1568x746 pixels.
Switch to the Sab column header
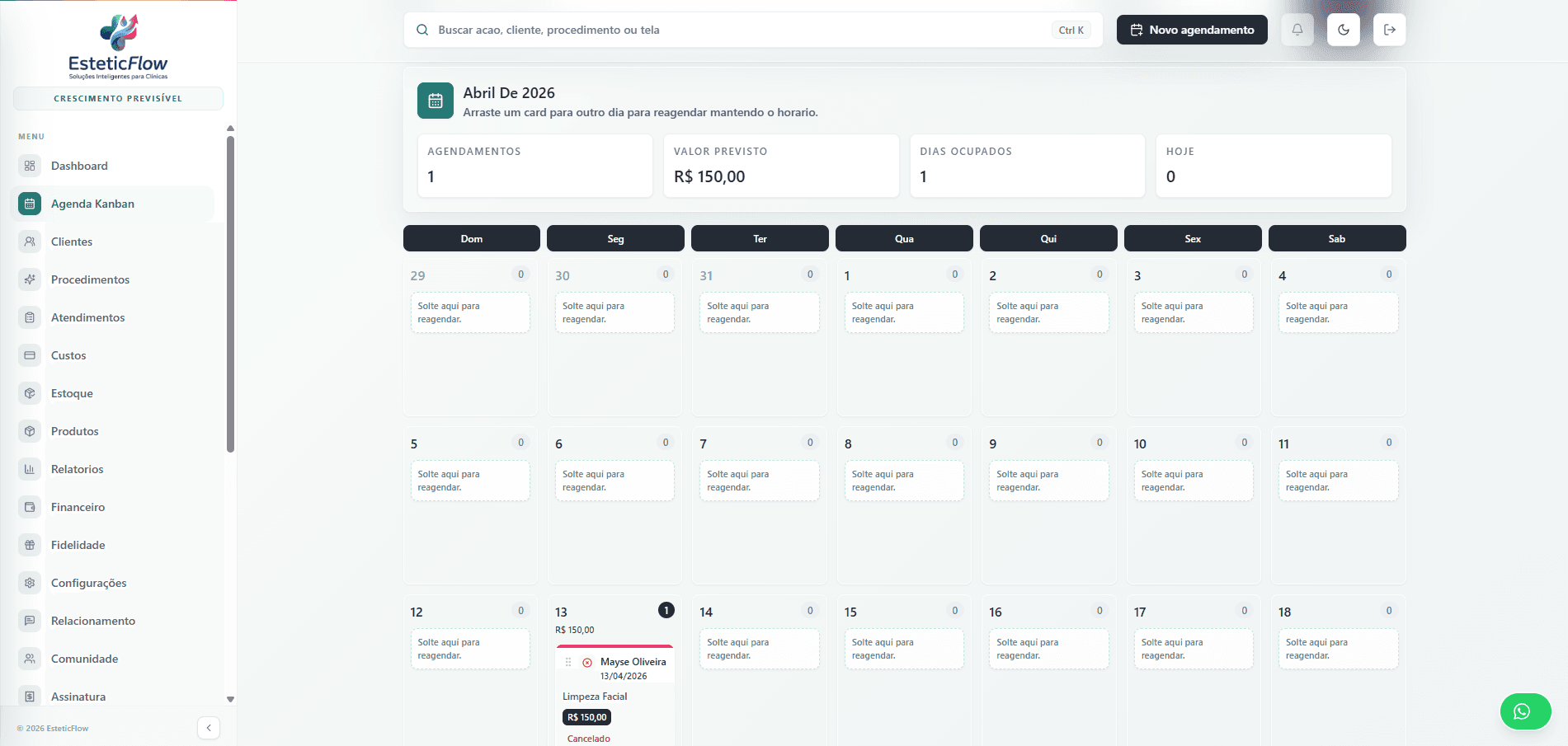(x=1336, y=238)
